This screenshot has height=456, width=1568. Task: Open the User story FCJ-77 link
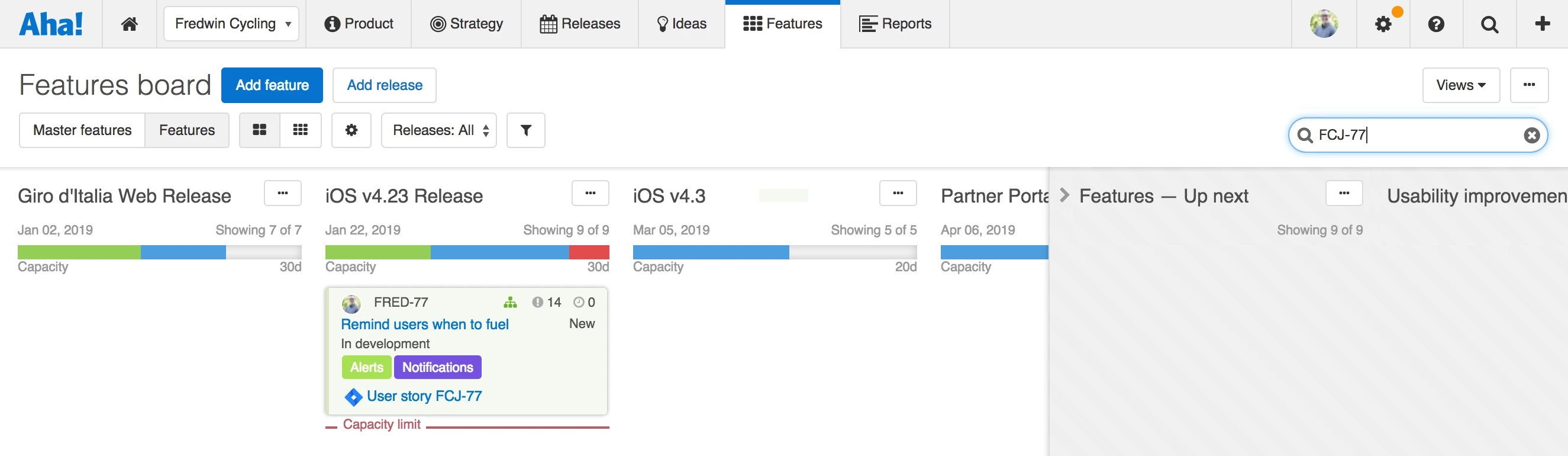pos(424,396)
